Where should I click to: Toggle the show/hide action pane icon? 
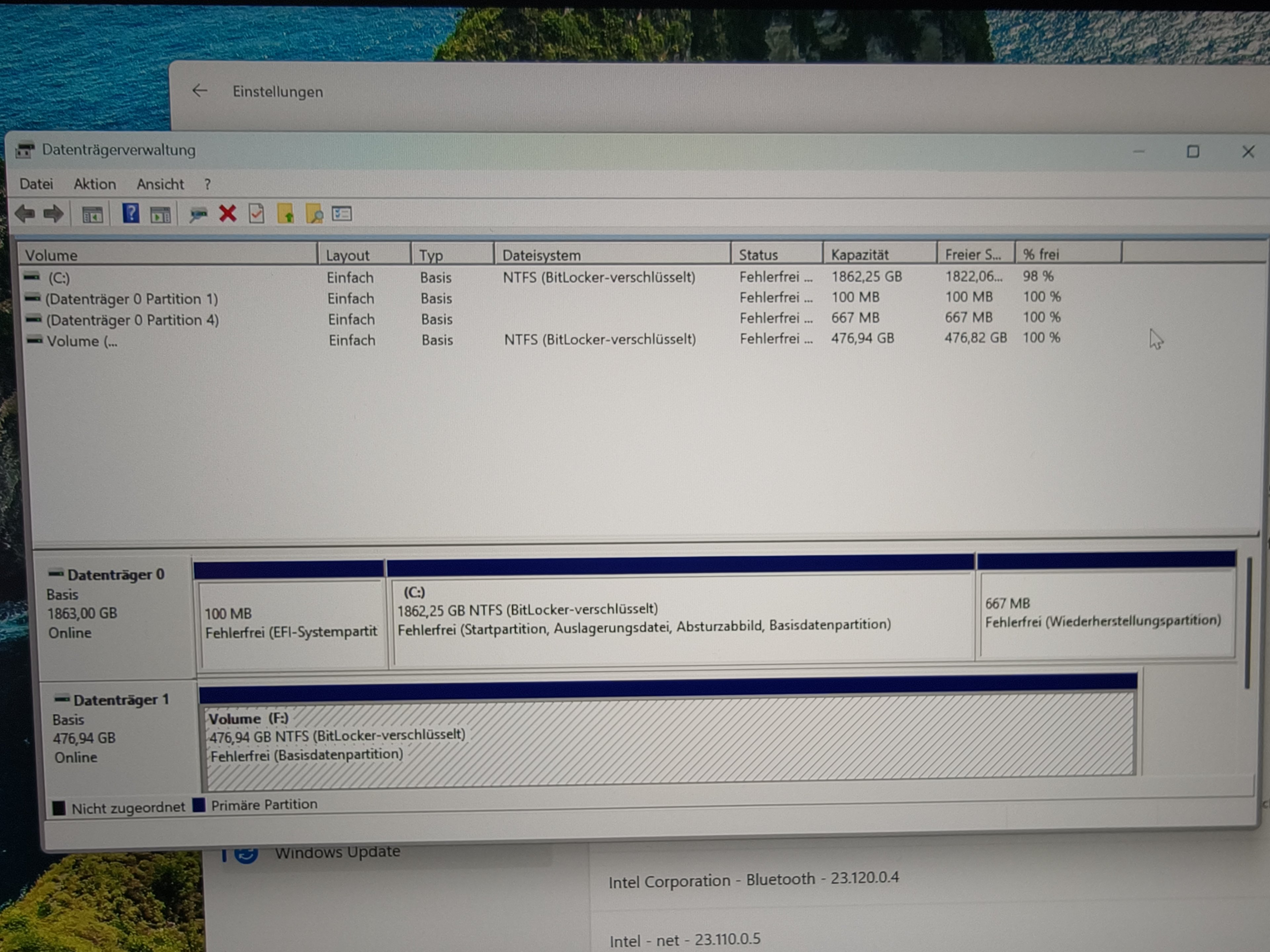(x=160, y=215)
